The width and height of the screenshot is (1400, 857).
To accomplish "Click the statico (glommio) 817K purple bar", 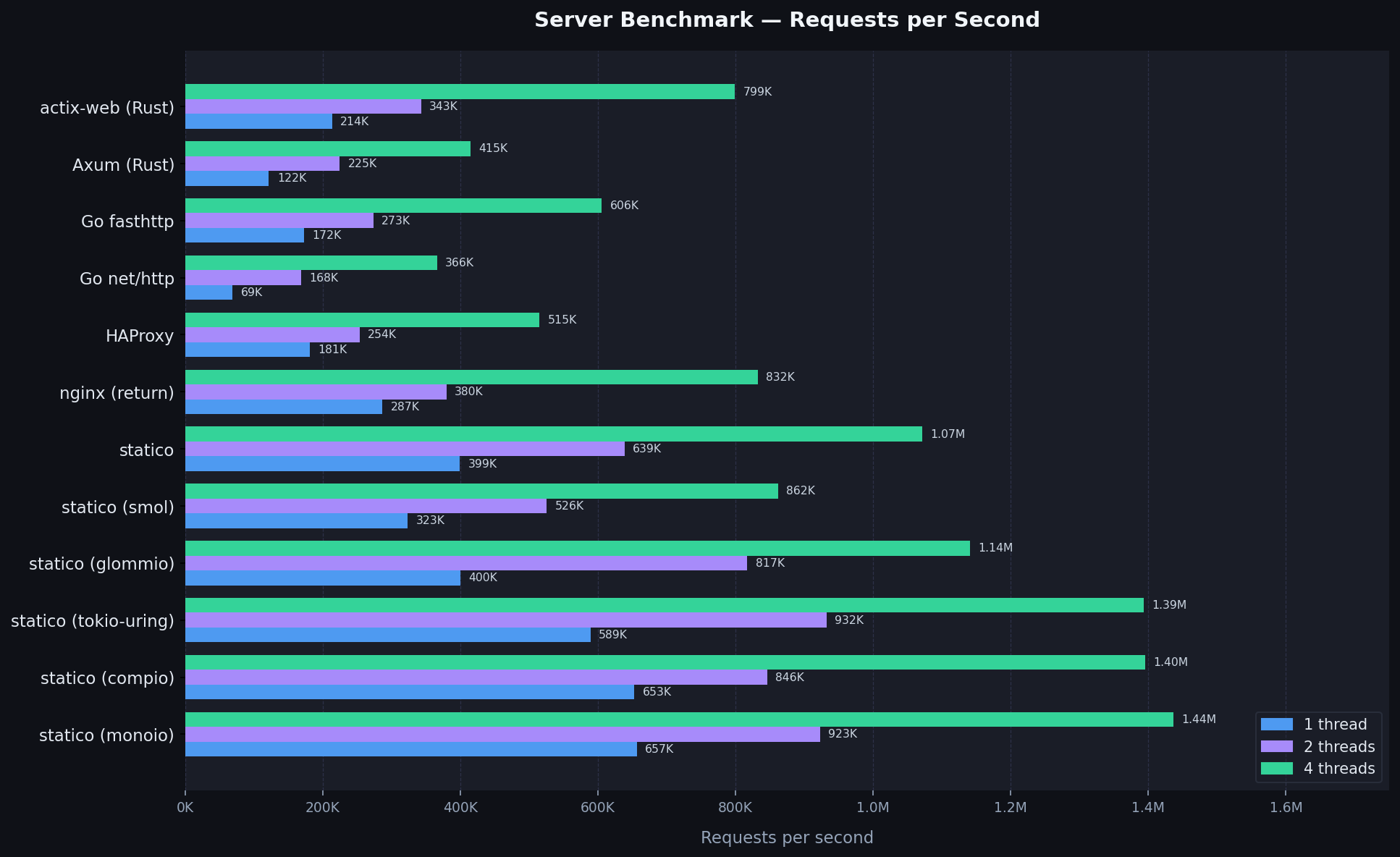I will click(466, 563).
